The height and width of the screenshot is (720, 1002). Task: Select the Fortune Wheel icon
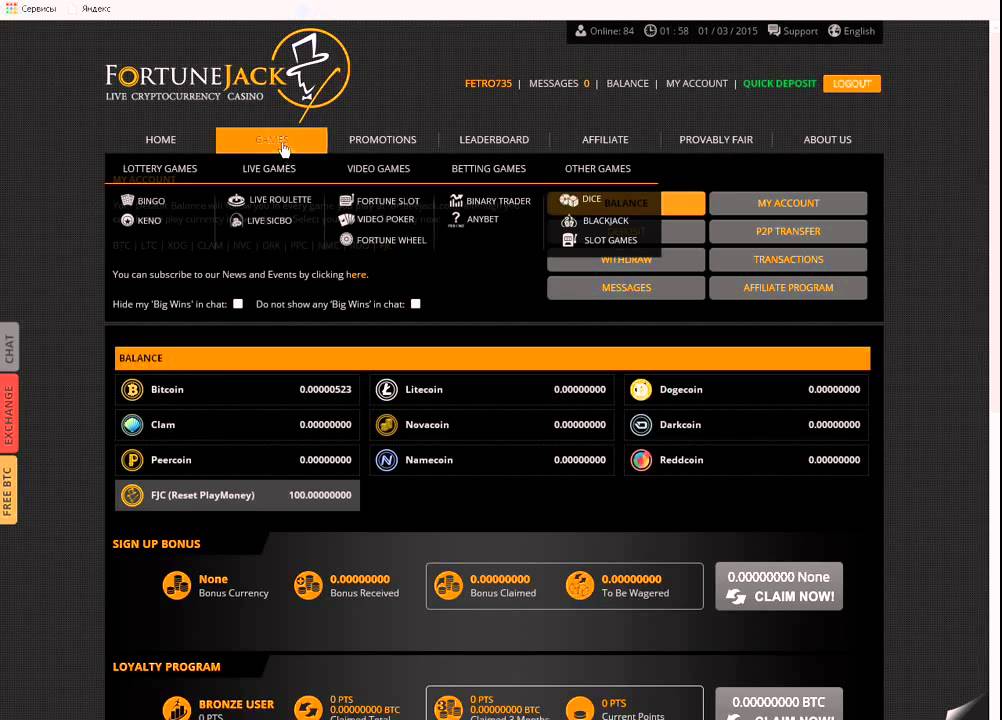pyautogui.click(x=346, y=240)
